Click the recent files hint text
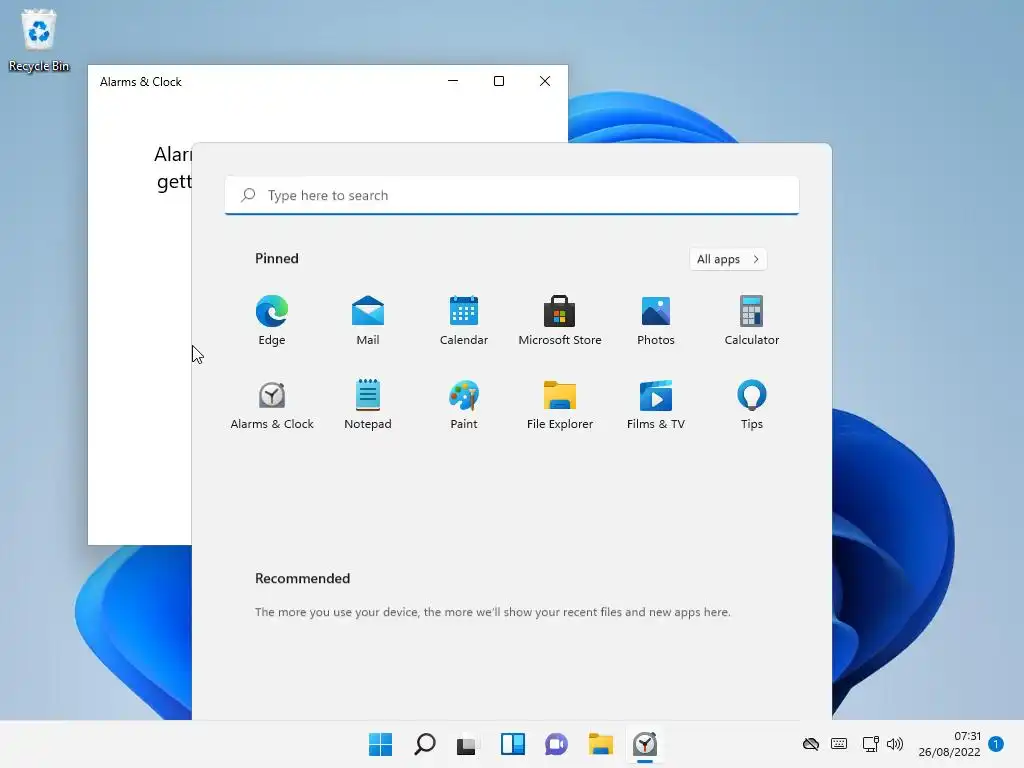 (x=492, y=612)
